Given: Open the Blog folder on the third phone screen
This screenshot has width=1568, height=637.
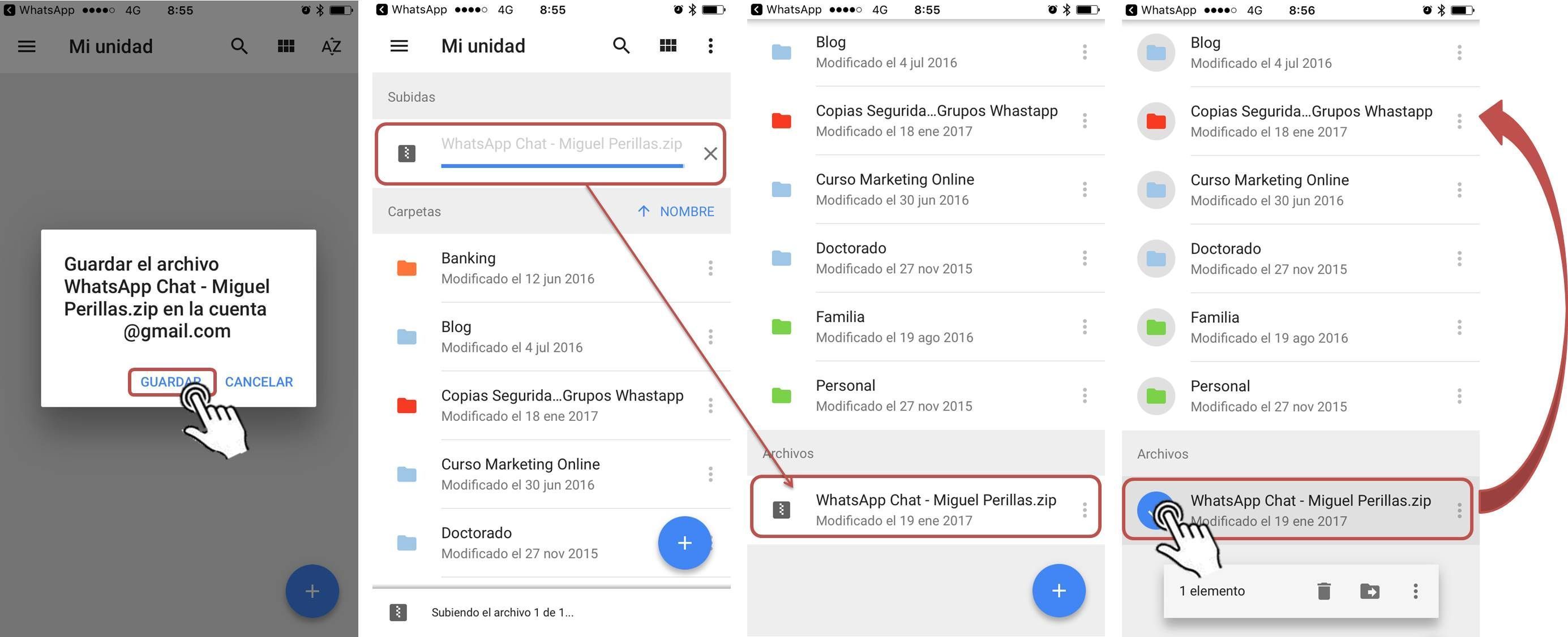Looking at the screenshot, I should [x=926, y=51].
